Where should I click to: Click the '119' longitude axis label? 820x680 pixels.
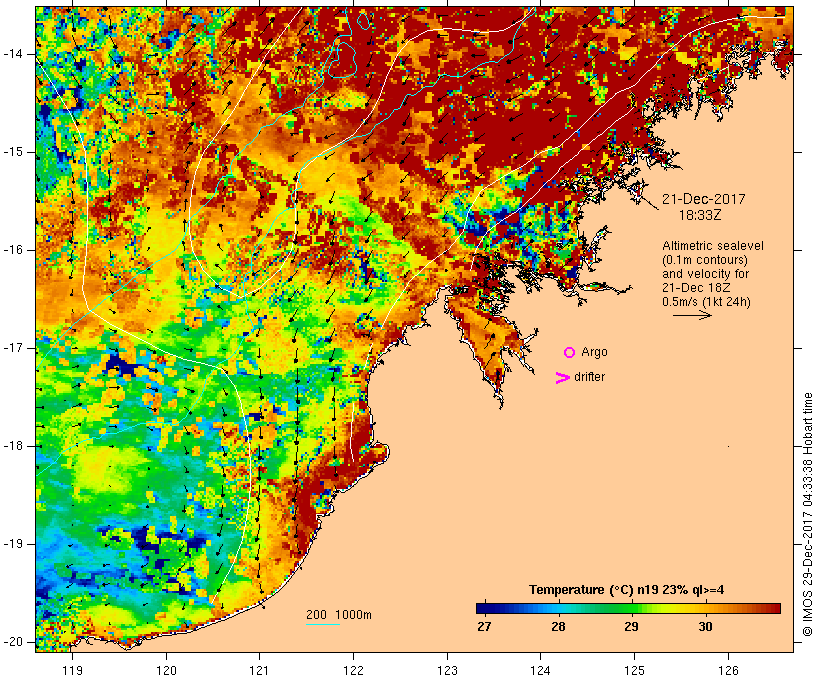pyautogui.click(x=72, y=671)
